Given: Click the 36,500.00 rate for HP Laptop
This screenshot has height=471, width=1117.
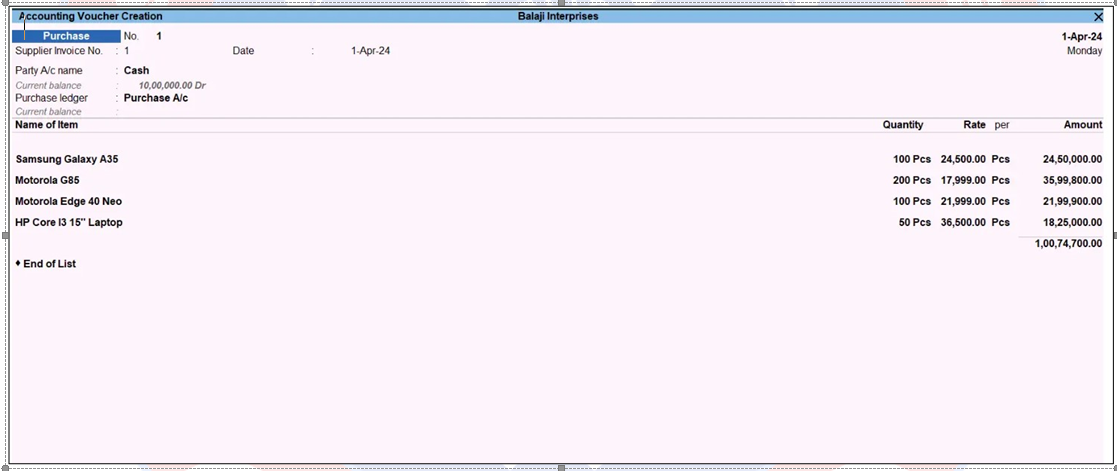Looking at the screenshot, I should tap(963, 222).
